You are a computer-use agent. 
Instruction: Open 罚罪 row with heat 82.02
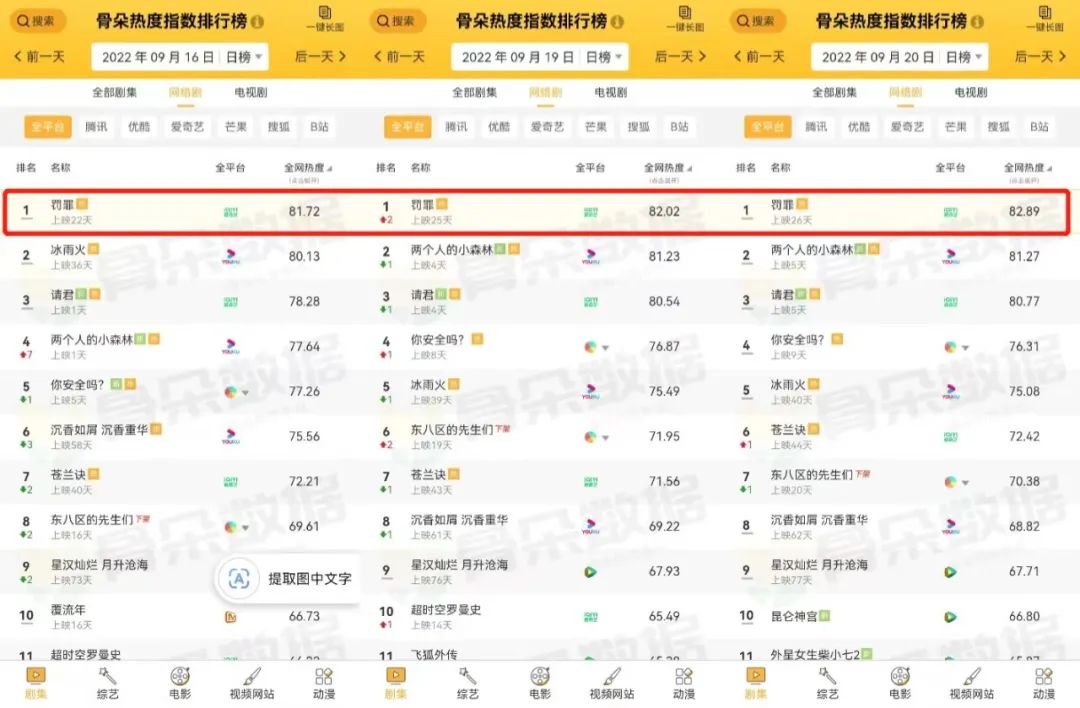click(x=540, y=211)
